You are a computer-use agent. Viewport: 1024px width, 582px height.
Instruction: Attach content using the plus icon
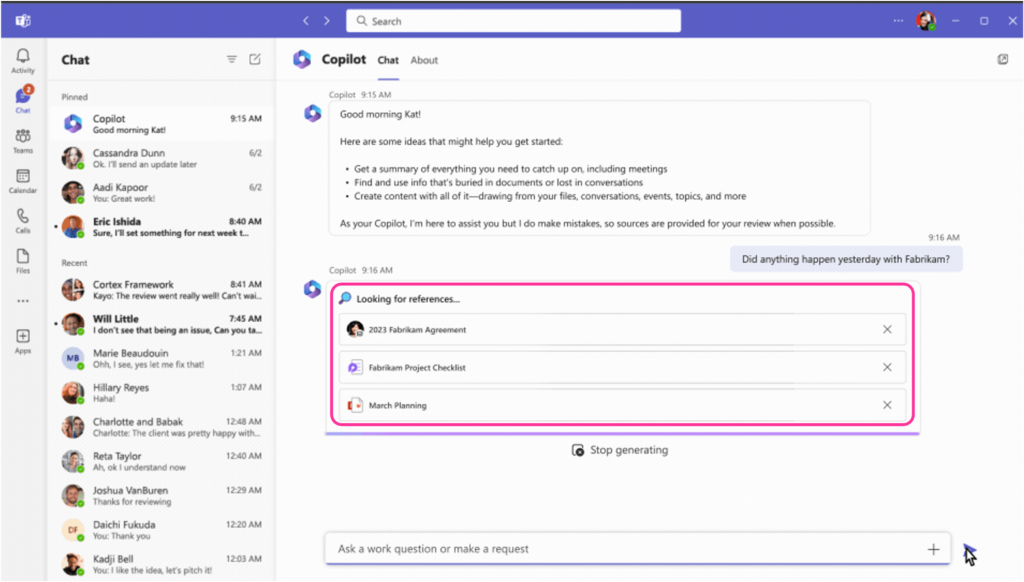(x=934, y=549)
